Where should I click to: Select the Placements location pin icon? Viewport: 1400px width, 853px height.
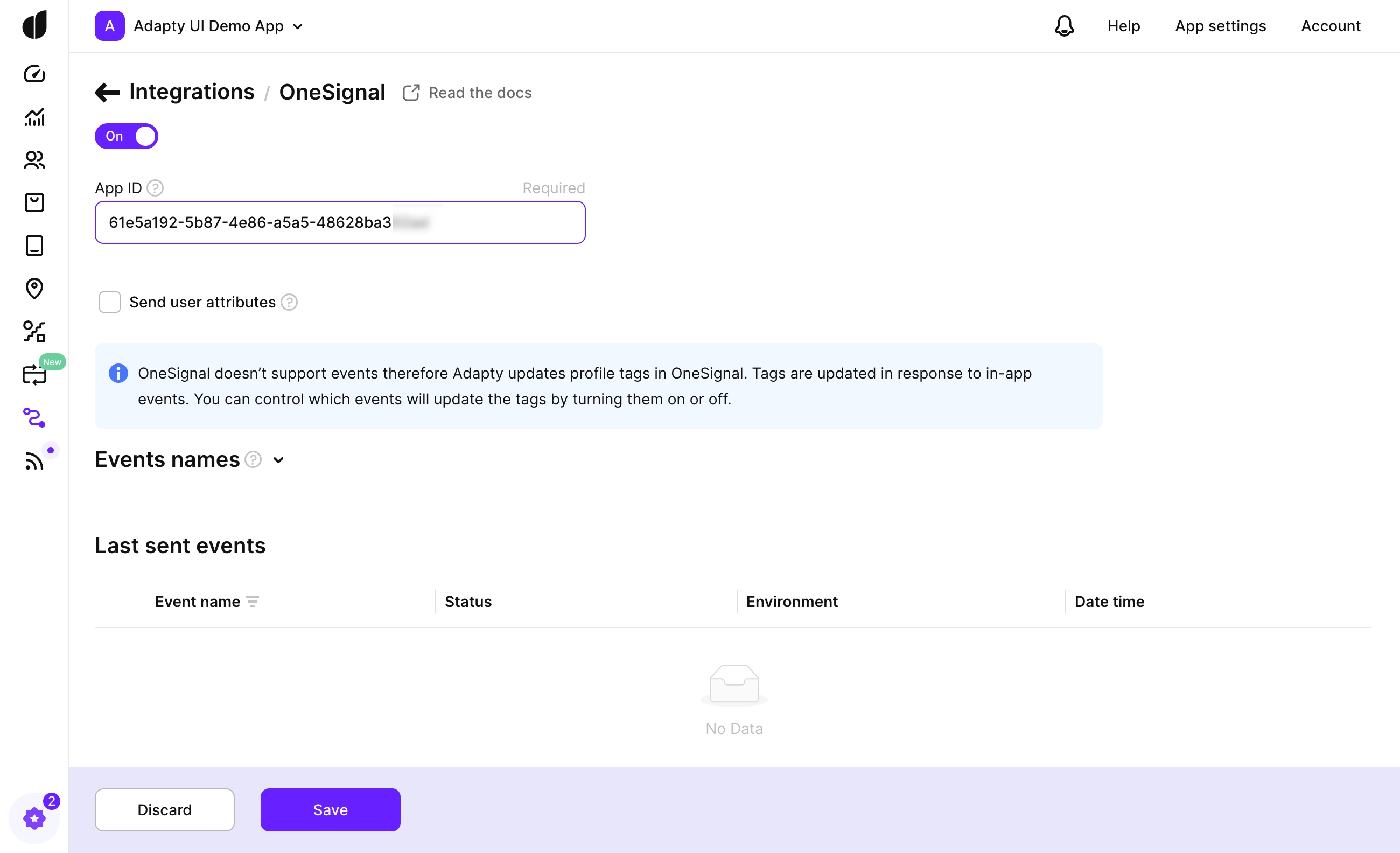(x=34, y=289)
